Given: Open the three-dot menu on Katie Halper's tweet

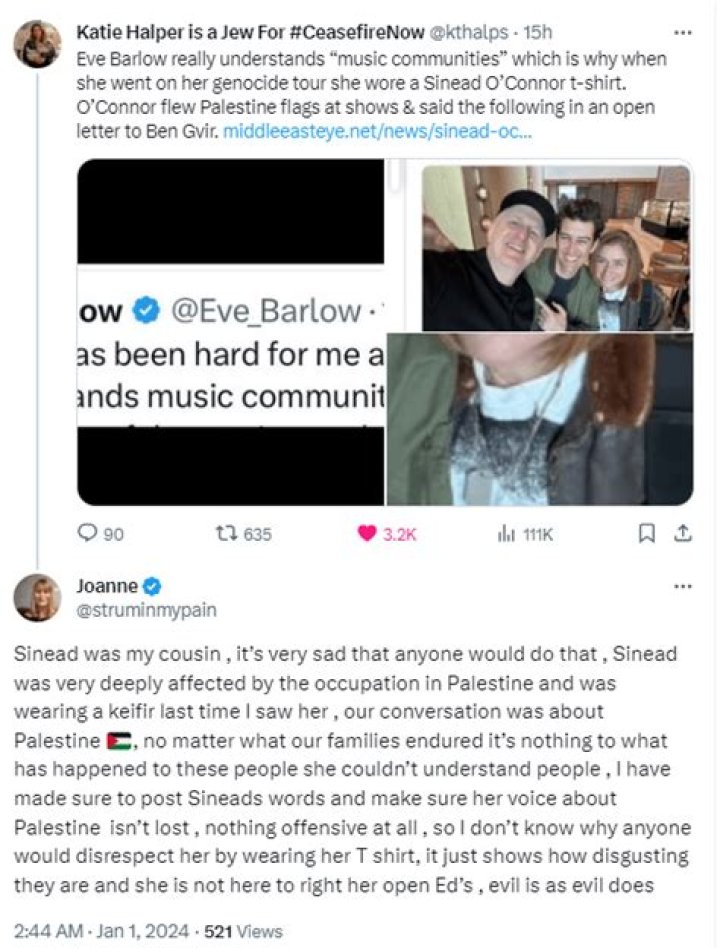Looking at the screenshot, I should (x=683, y=32).
